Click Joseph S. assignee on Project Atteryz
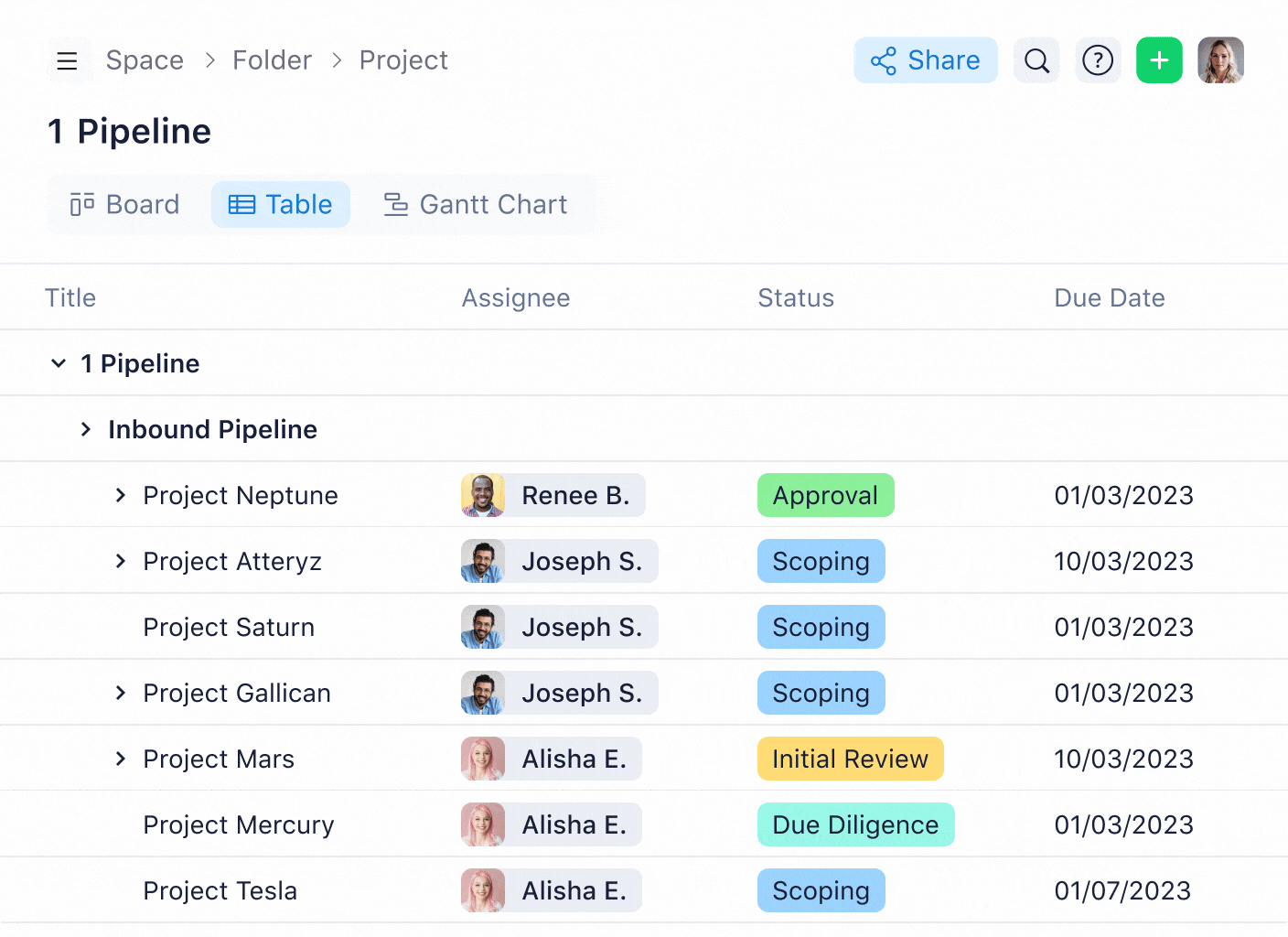Screen dimensions: 1288x937 (560, 561)
